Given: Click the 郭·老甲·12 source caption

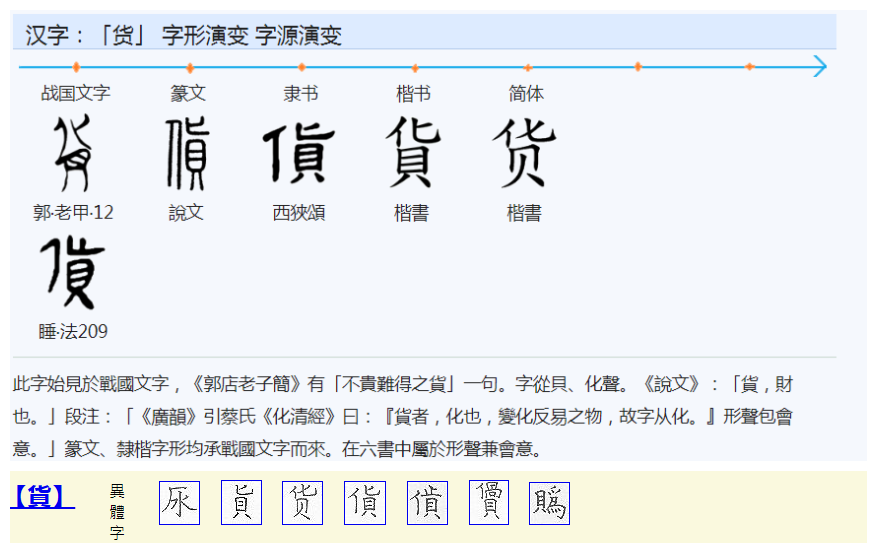Looking at the screenshot, I should [73, 212].
